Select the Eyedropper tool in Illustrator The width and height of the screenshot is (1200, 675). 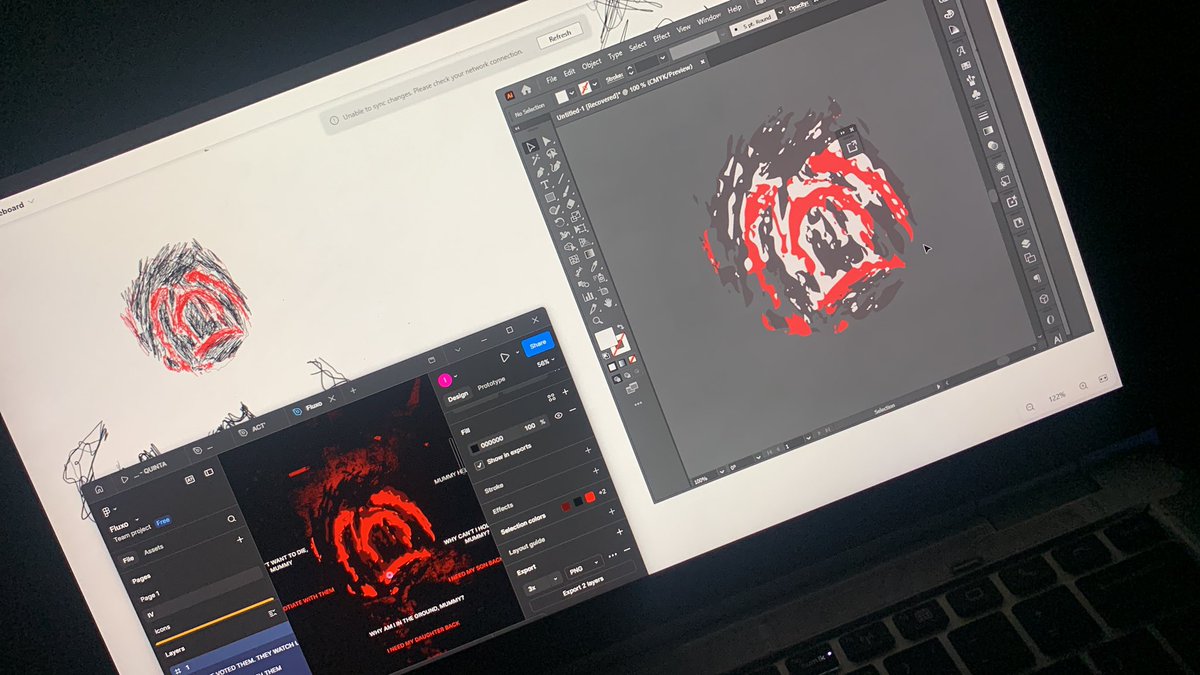(595, 266)
